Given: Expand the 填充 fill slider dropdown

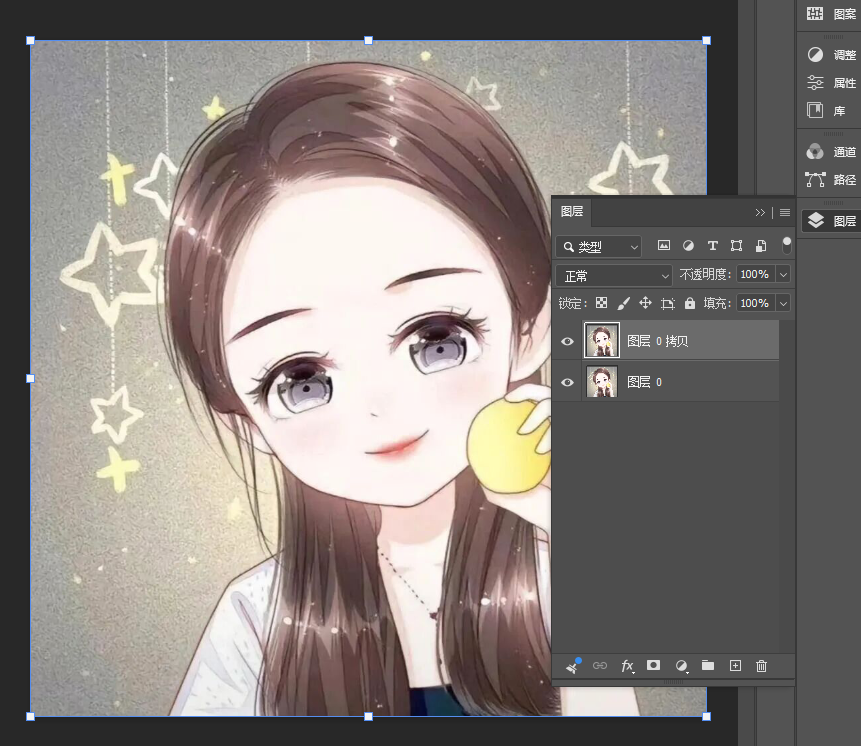Looking at the screenshot, I should coord(784,303).
